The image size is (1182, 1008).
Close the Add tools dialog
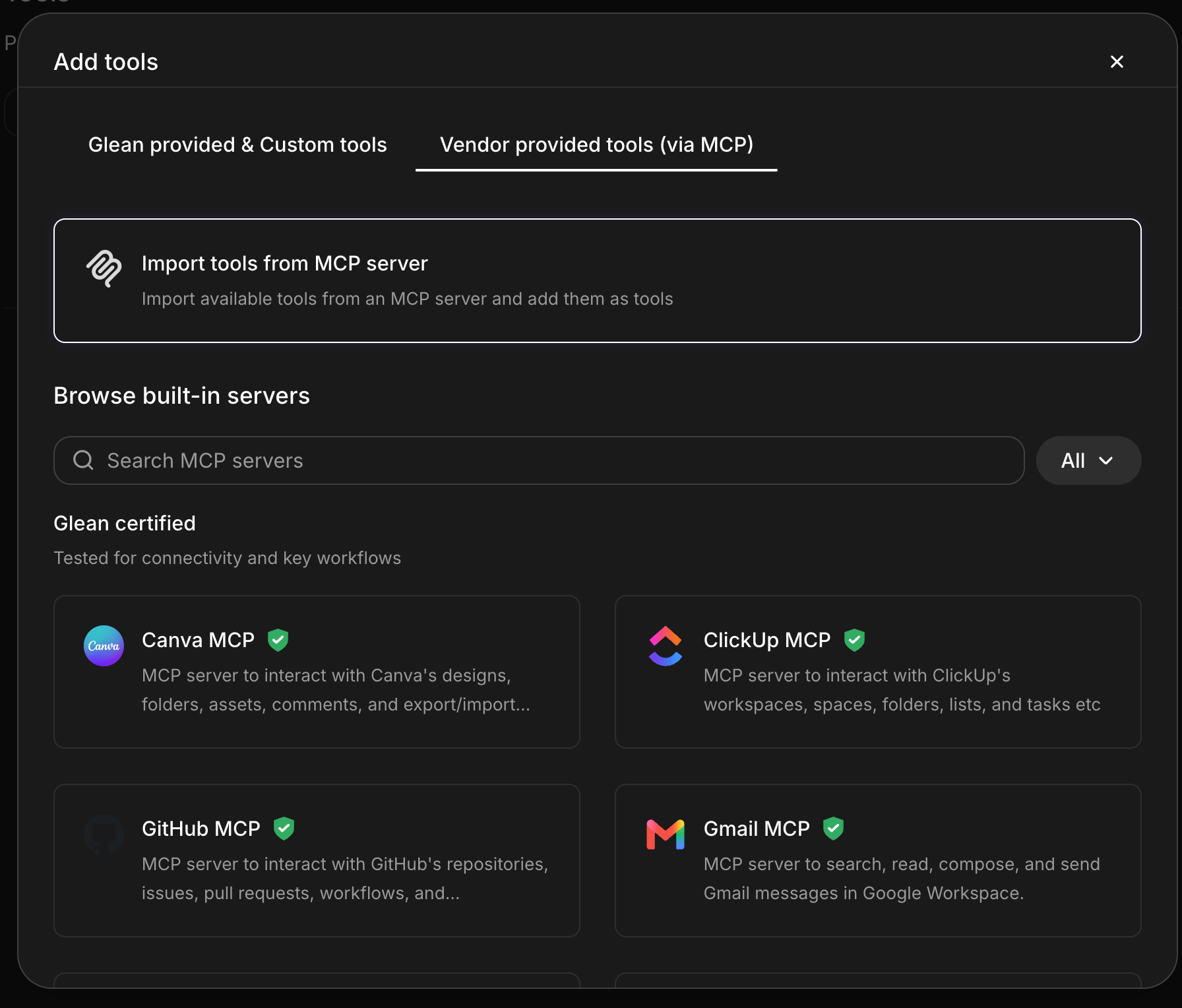coord(1117,62)
